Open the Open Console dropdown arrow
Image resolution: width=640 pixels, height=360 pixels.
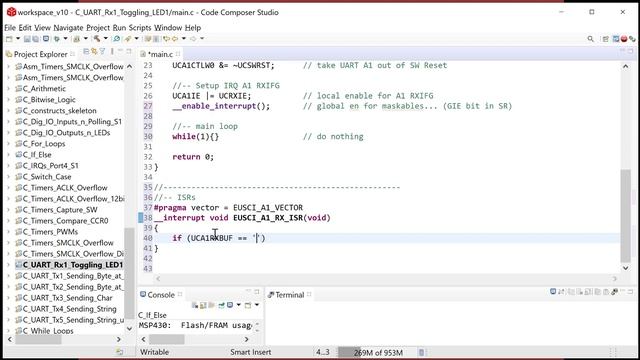(x=257, y=305)
